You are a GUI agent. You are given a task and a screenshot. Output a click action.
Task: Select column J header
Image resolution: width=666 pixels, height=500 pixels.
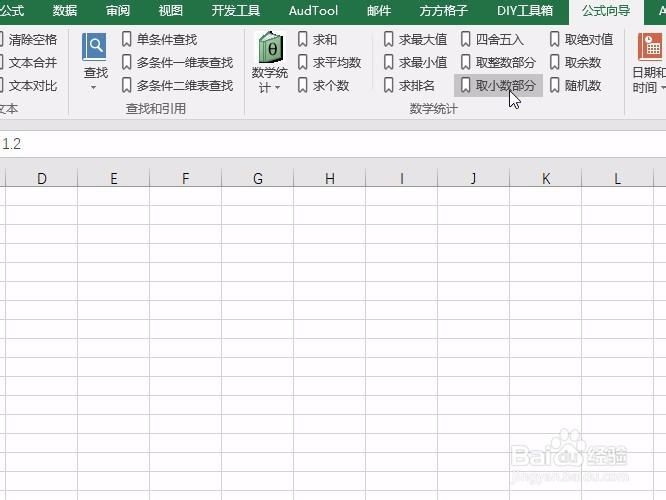click(x=474, y=178)
